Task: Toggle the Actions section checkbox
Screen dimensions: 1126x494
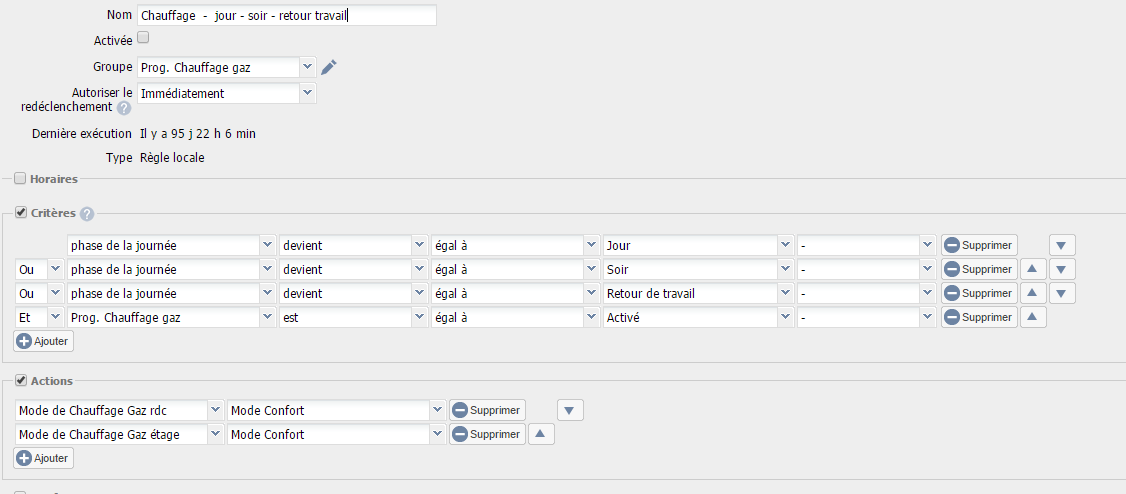Action: point(20,381)
